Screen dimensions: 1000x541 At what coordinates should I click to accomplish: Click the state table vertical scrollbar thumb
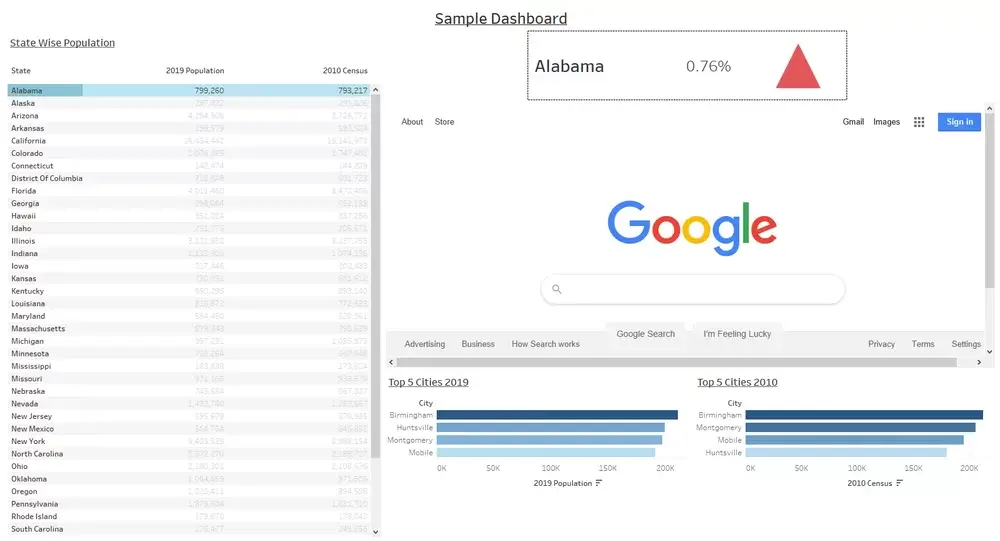coord(376,276)
